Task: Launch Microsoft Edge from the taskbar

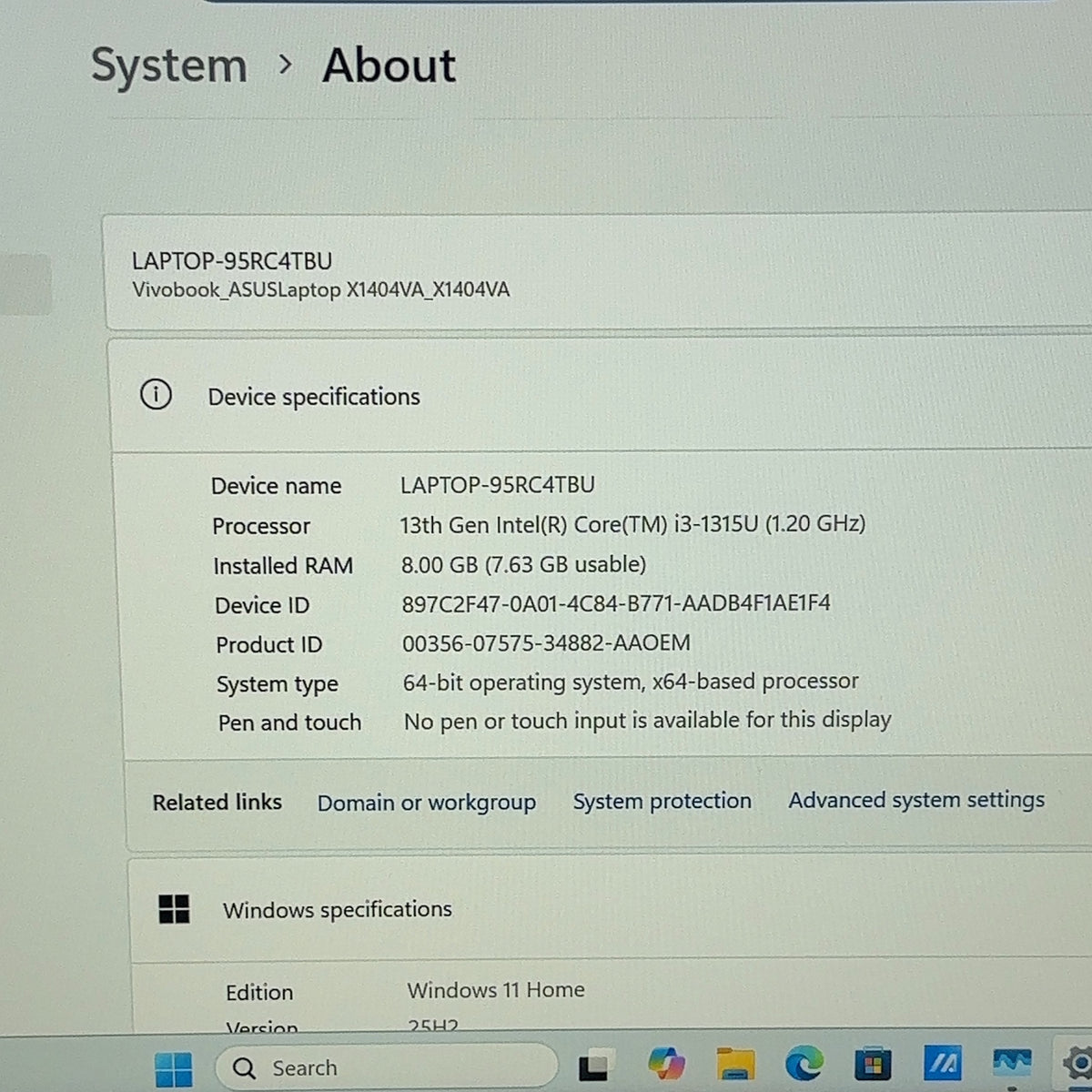Action: point(804,1062)
